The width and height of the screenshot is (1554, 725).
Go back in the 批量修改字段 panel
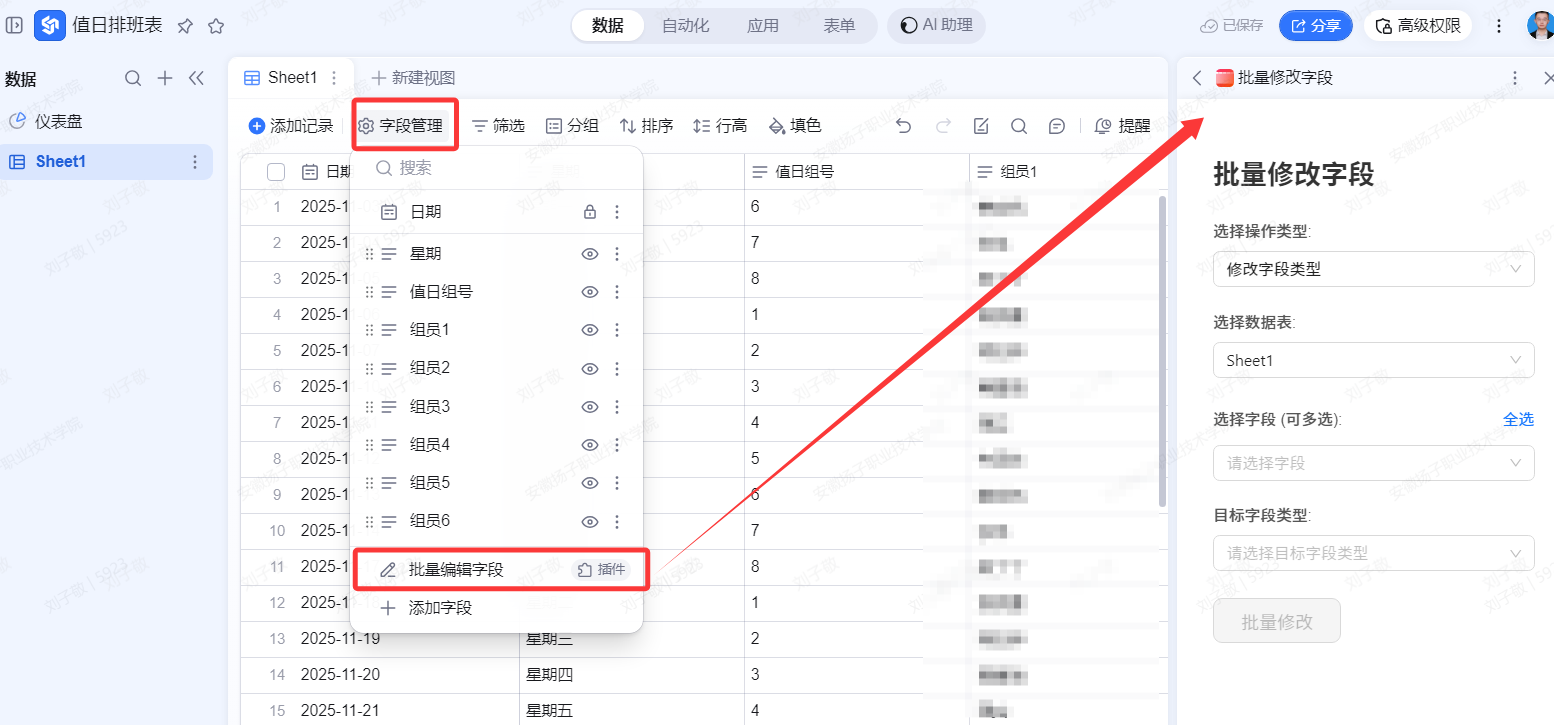pos(1197,78)
